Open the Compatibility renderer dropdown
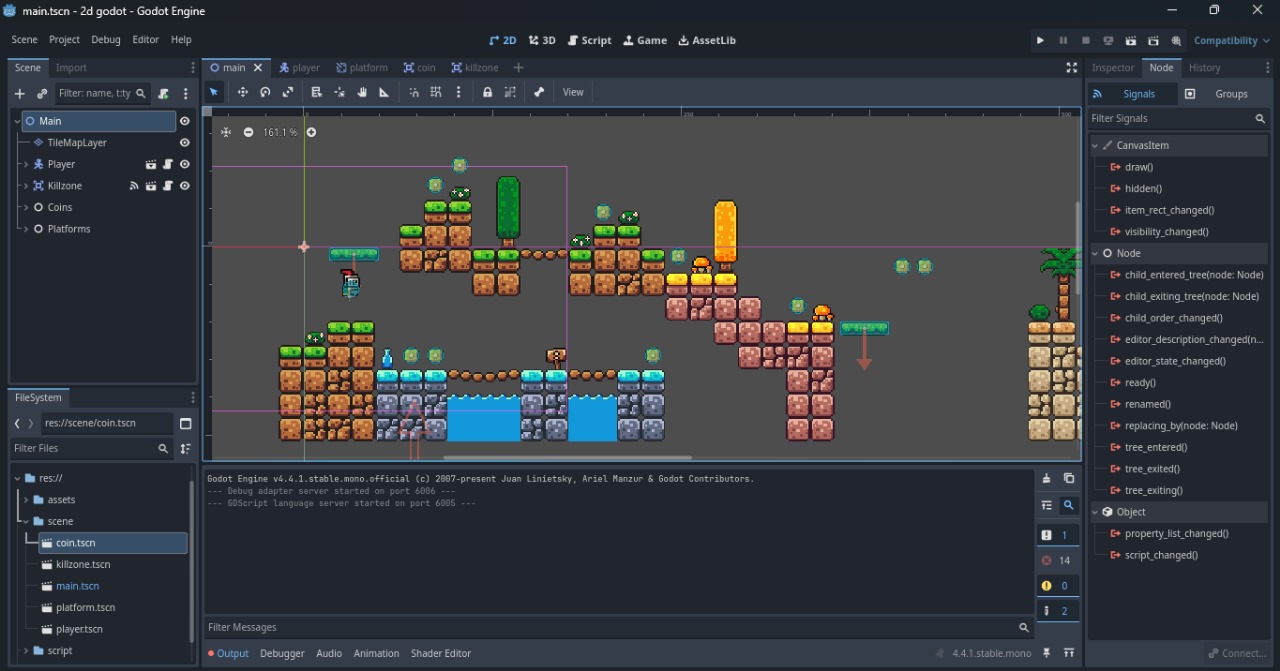The height and width of the screenshot is (671, 1280). tap(1231, 41)
